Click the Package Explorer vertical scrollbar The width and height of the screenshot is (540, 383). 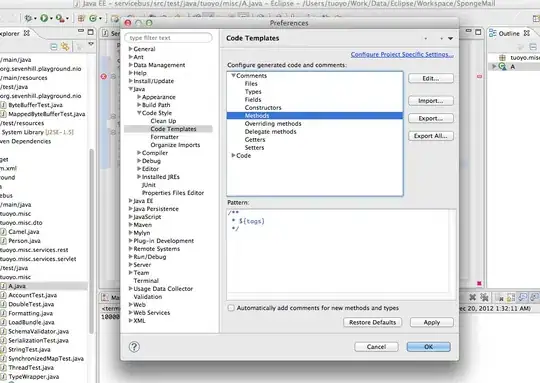click(x=91, y=241)
